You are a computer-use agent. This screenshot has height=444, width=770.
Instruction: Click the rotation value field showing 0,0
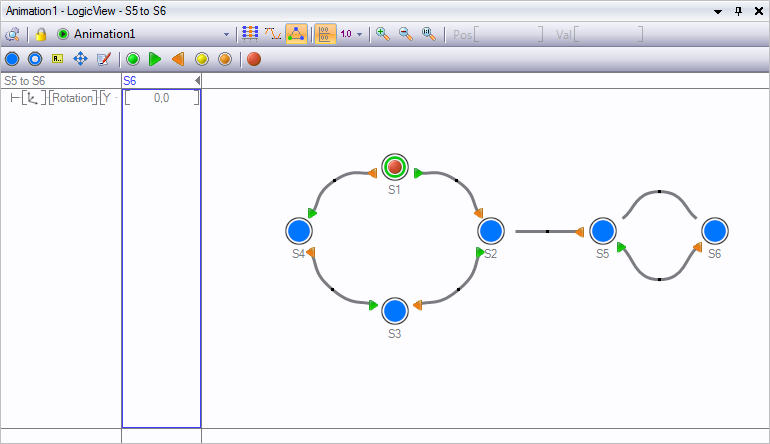[x=161, y=98]
